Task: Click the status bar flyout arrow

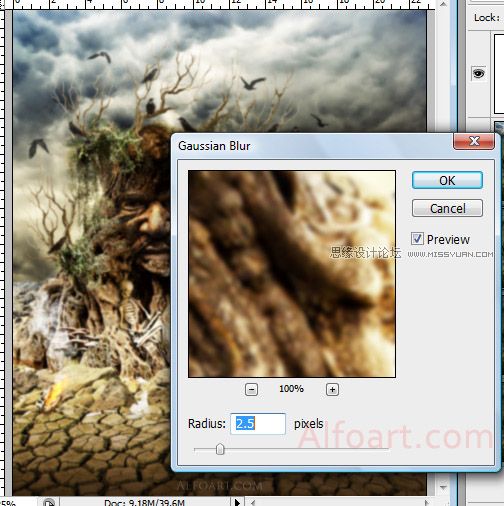Action: [x=237, y=502]
